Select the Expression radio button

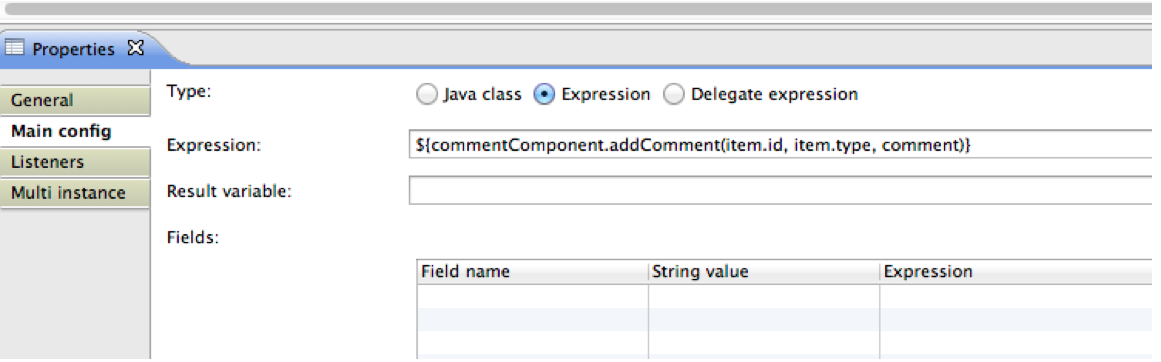544,95
